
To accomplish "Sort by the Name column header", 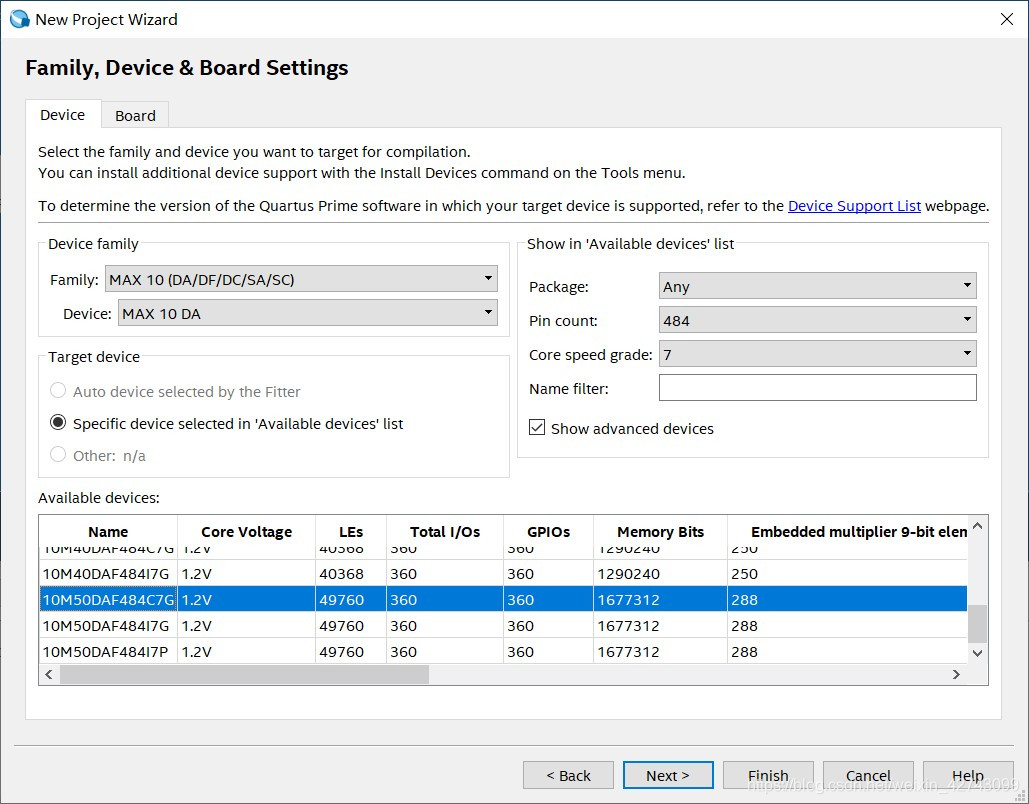I will tap(108, 532).
